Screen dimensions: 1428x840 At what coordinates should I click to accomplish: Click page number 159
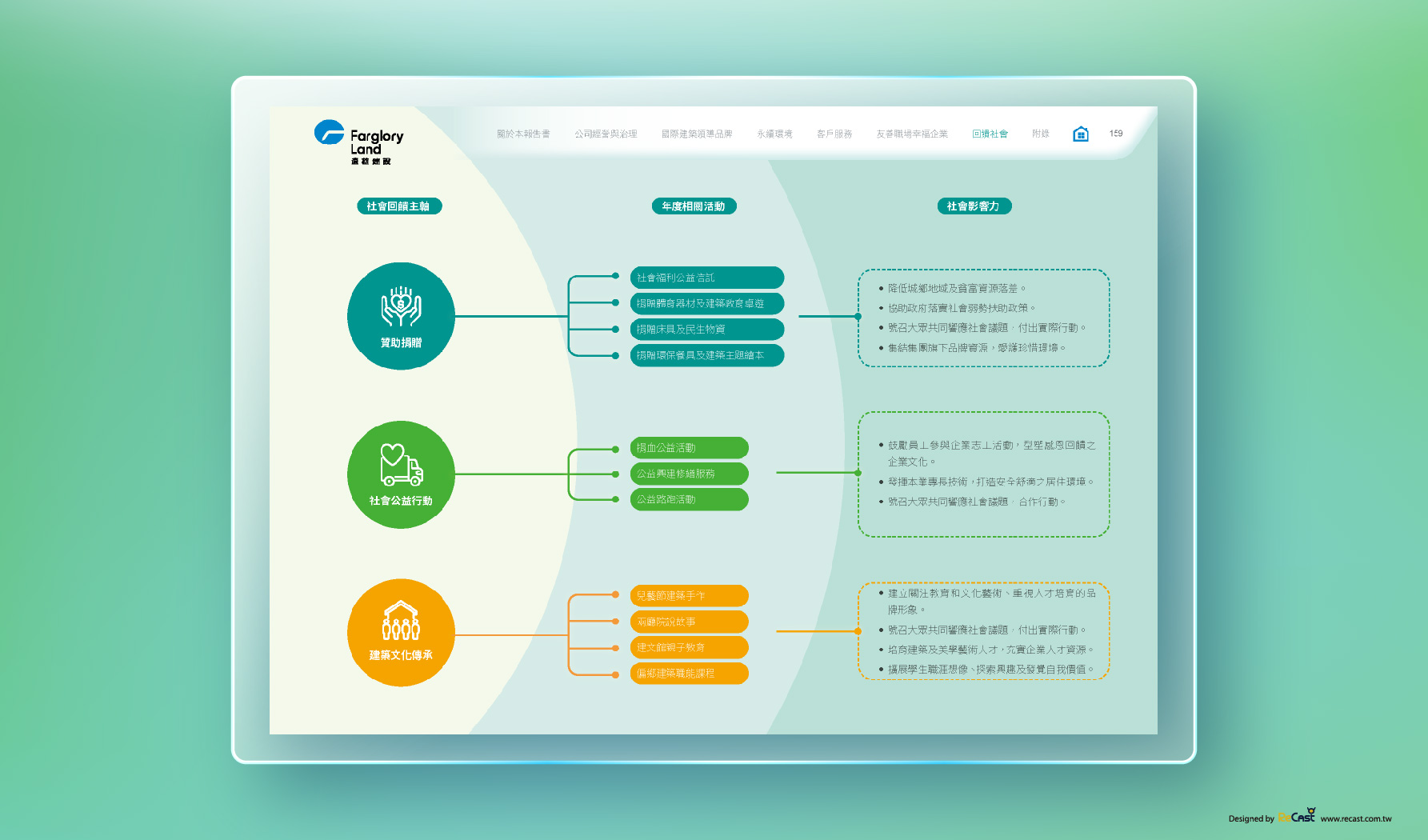tap(1116, 134)
